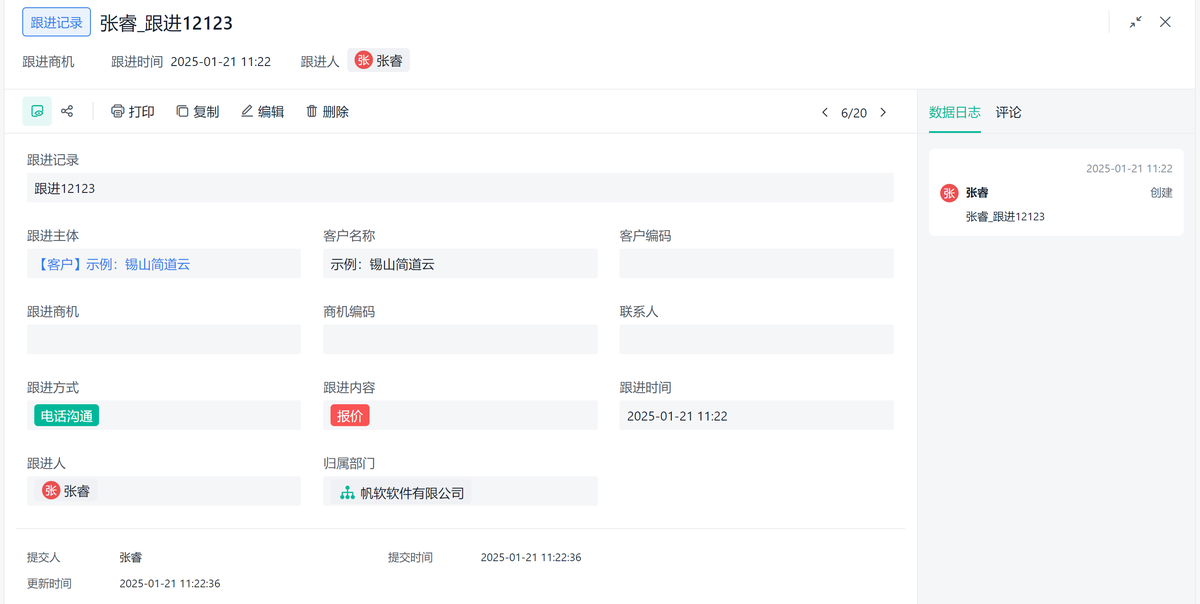Click the 帆软软件有限公司 department chip
The height and width of the screenshot is (604, 1200).
(x=402, y=492)
